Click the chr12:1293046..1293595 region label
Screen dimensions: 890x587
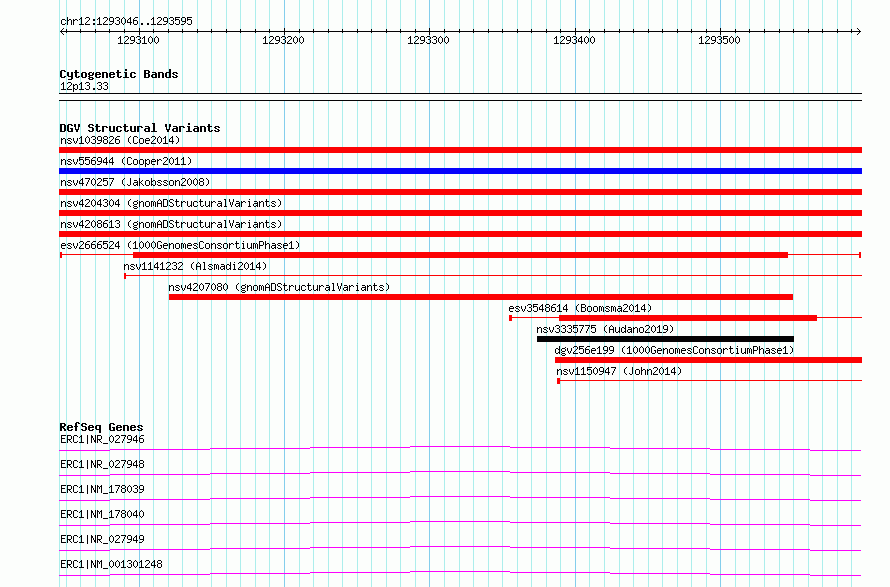pos(126,21)
